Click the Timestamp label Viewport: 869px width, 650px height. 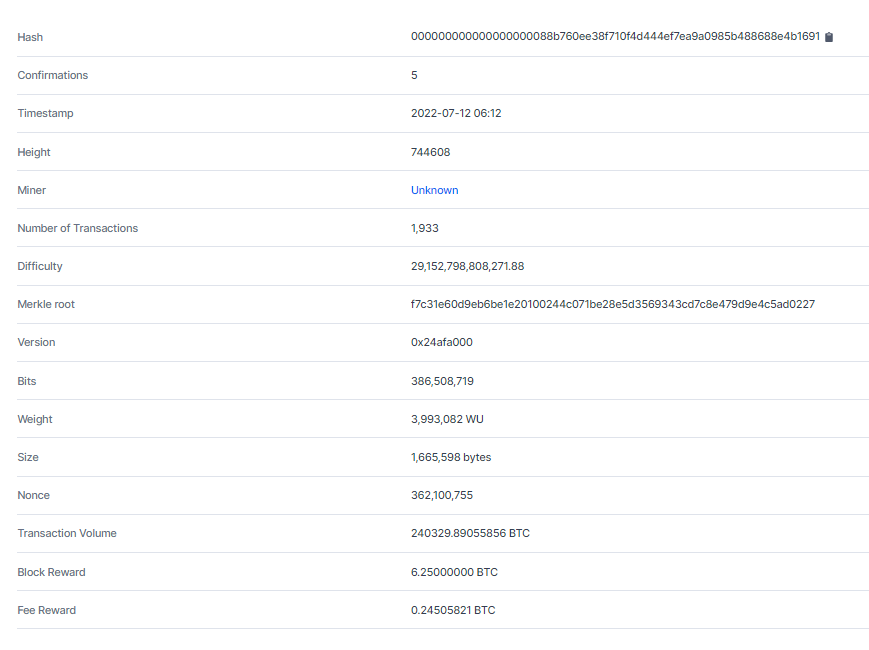click(45, 113)
